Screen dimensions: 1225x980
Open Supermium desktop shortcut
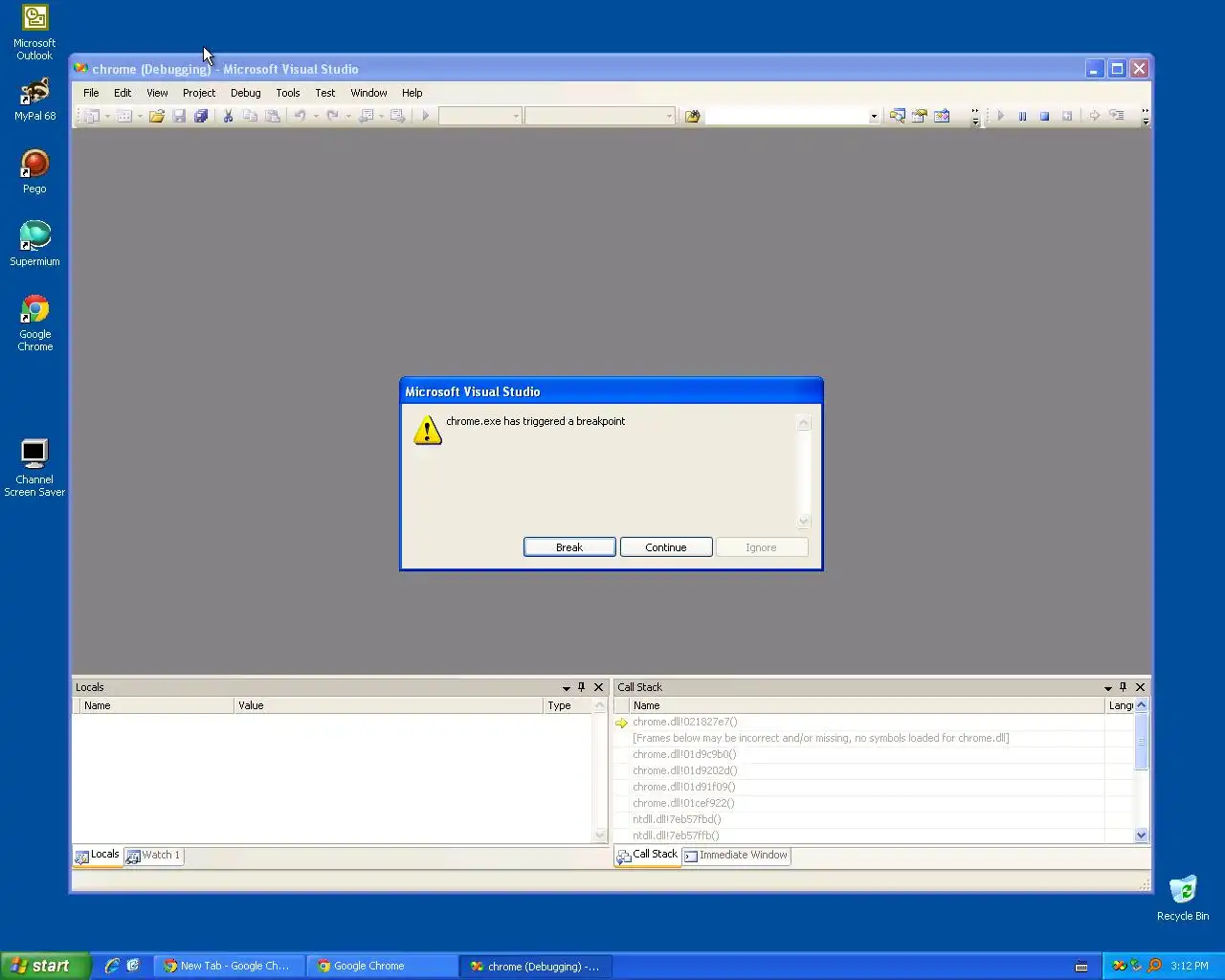coord(35,244)
